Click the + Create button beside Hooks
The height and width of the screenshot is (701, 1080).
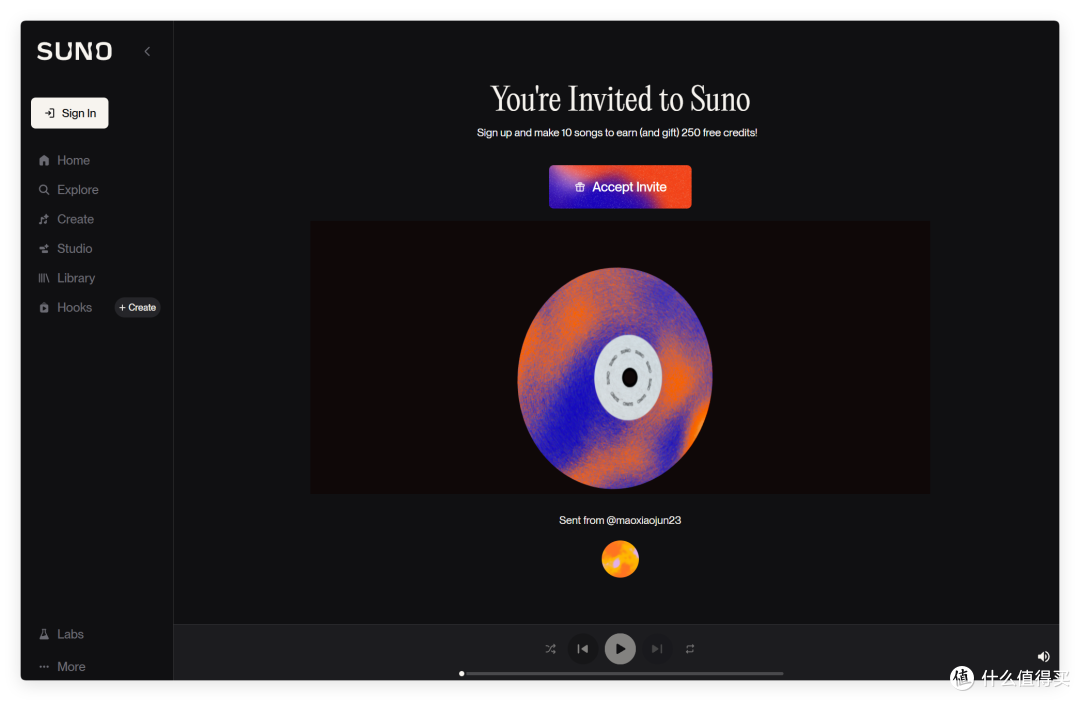pos(138,308)
